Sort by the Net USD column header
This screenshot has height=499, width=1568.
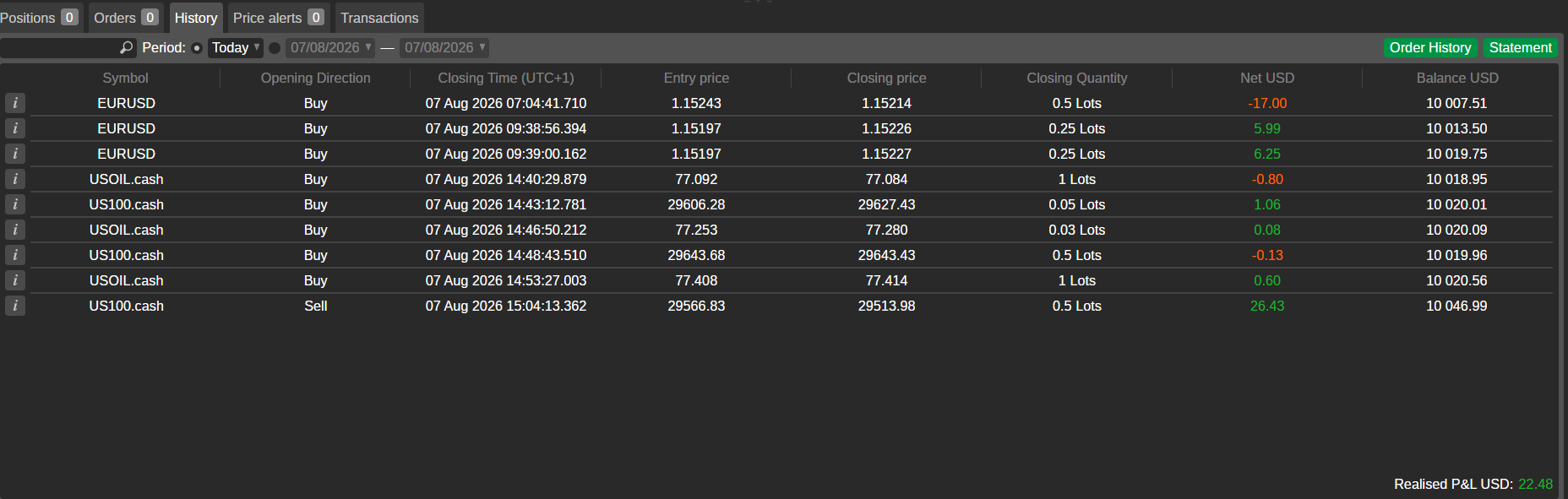click(1267, 78)
